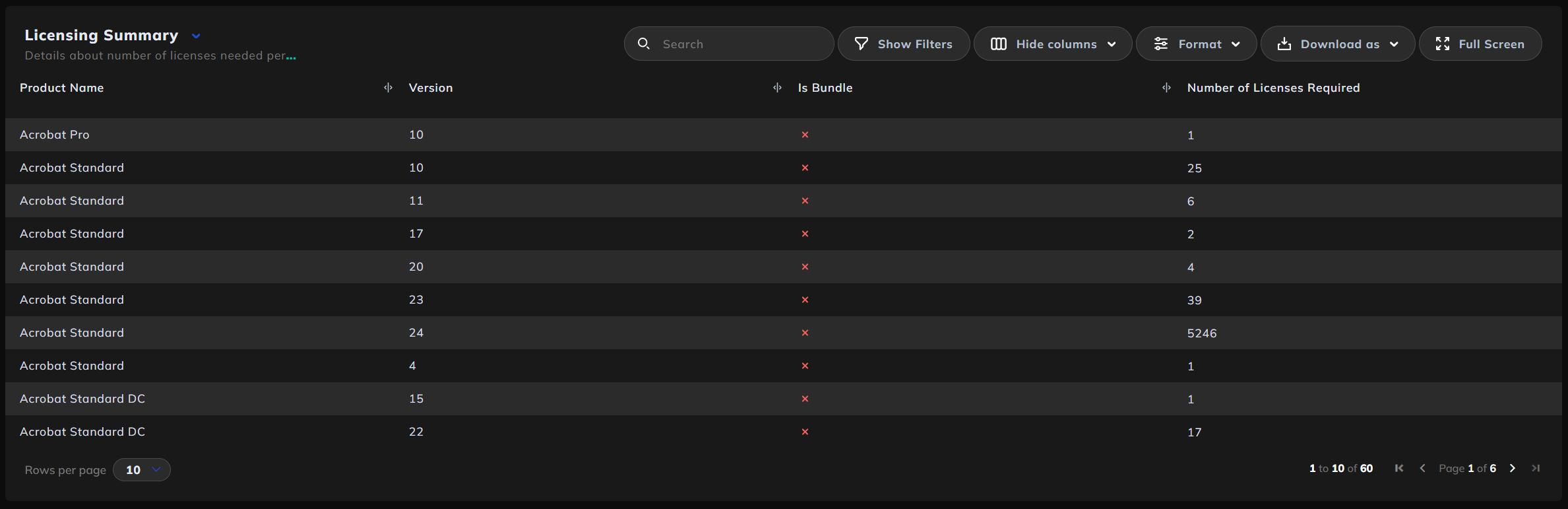Click Is Bundle X for Acrobat Standard DC 22

[x=805, y=432]
